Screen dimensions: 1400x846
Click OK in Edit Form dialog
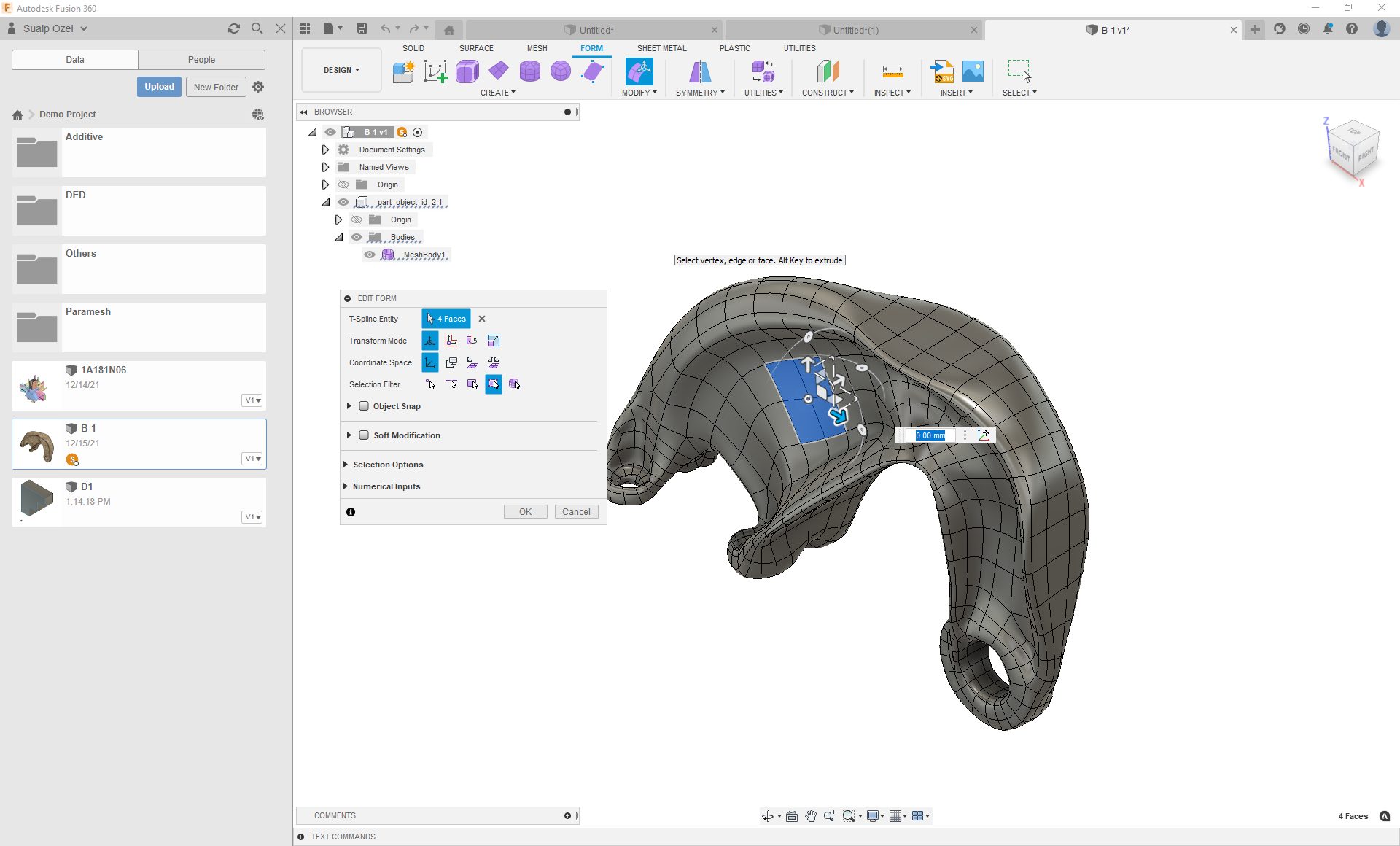coord(525,512)
